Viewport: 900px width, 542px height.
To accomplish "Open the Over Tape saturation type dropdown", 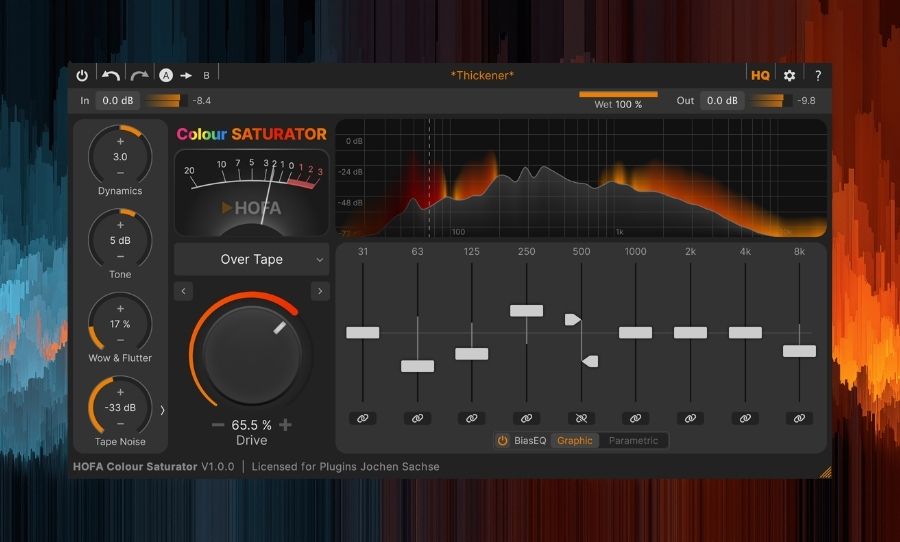I will coord(251,259).
